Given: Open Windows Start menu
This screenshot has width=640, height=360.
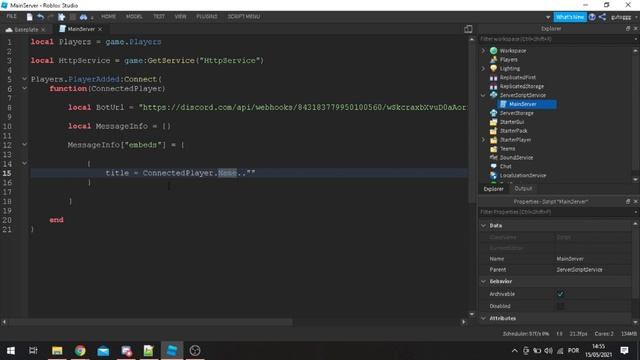Looking at the screenshot, I should coord(11,351).
